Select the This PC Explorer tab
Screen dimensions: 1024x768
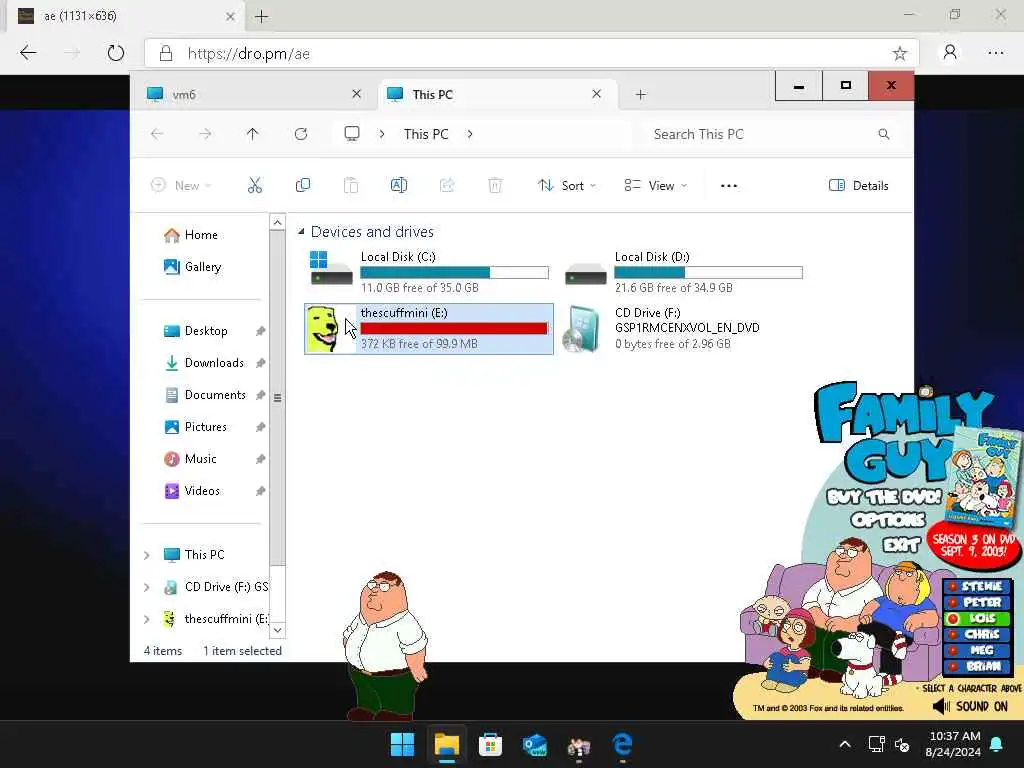click(496, 95)
